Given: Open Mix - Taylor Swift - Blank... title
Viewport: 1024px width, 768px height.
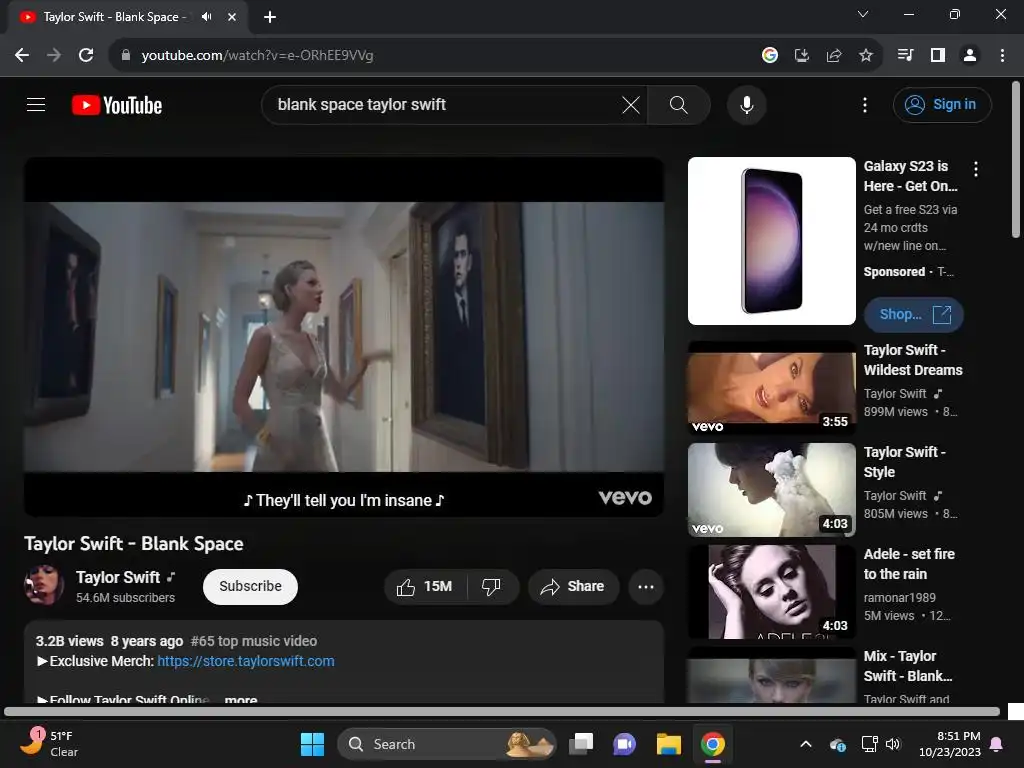Looking at the screenshot, I should pos(908,665).
